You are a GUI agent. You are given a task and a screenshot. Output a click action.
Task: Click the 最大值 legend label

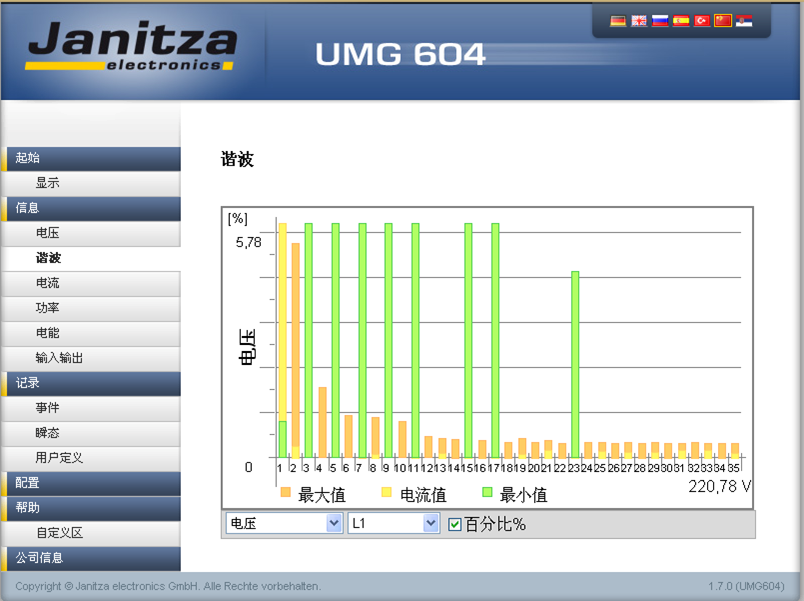coord(322,495)
